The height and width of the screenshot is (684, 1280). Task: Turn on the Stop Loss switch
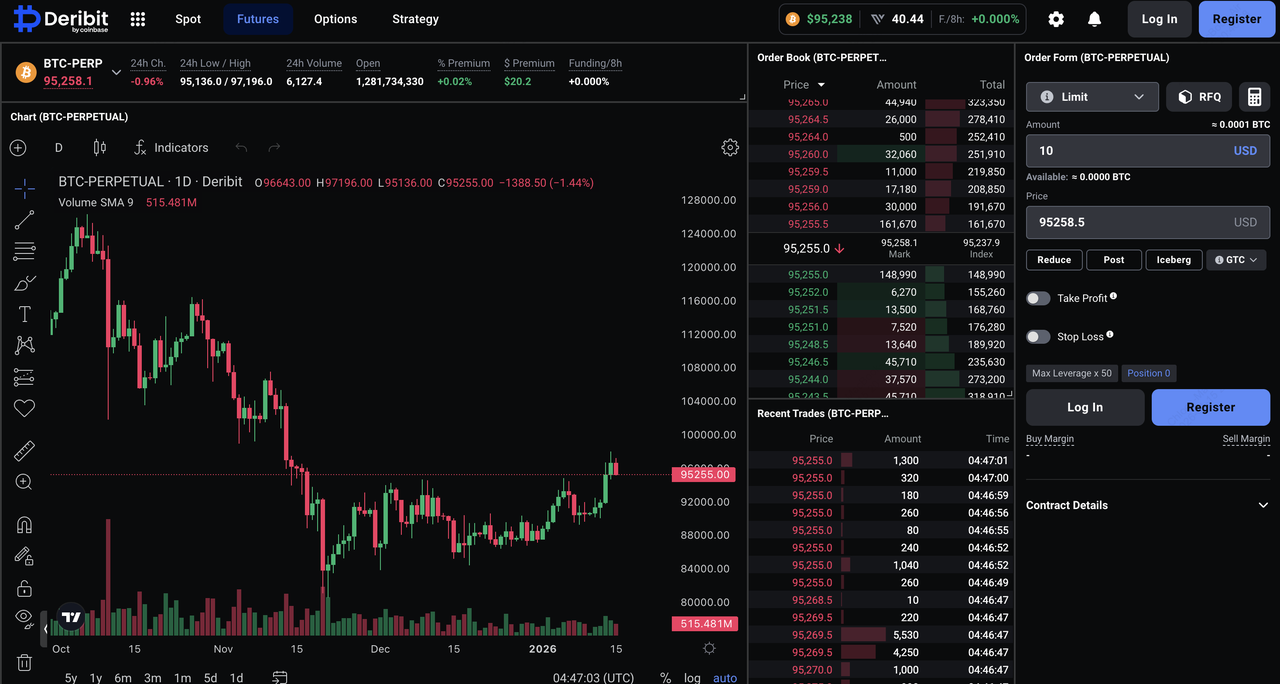(1038, 337)
